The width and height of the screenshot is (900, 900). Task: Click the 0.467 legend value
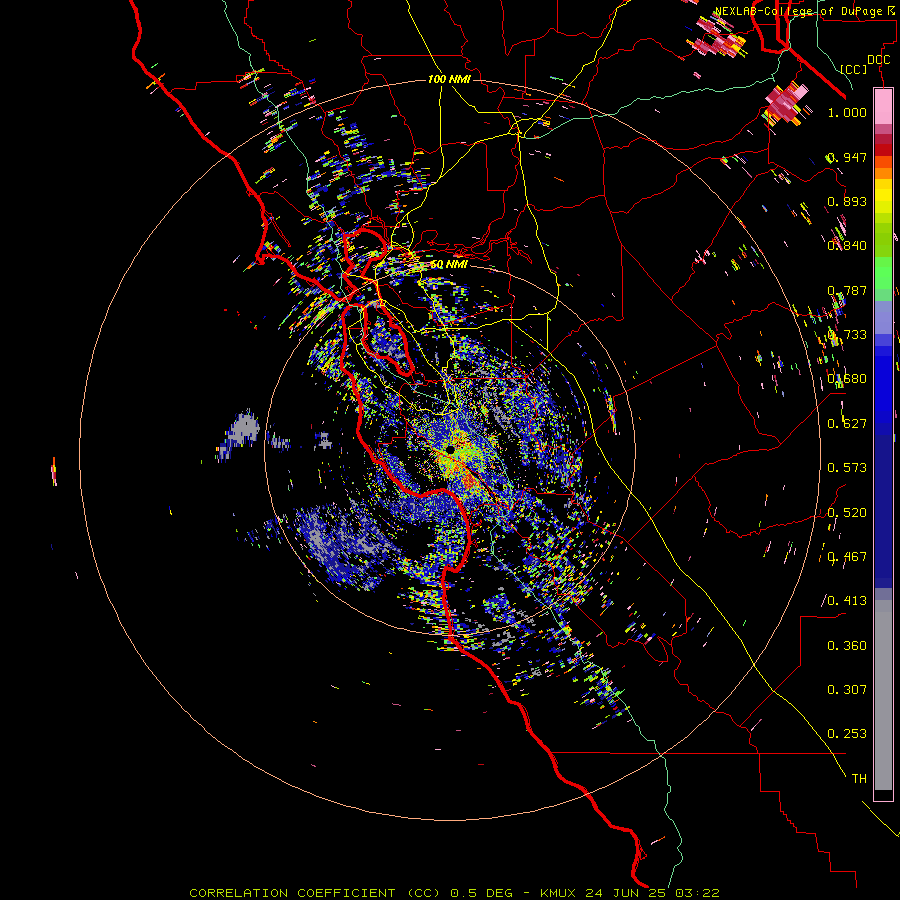(x=847, y=557)
